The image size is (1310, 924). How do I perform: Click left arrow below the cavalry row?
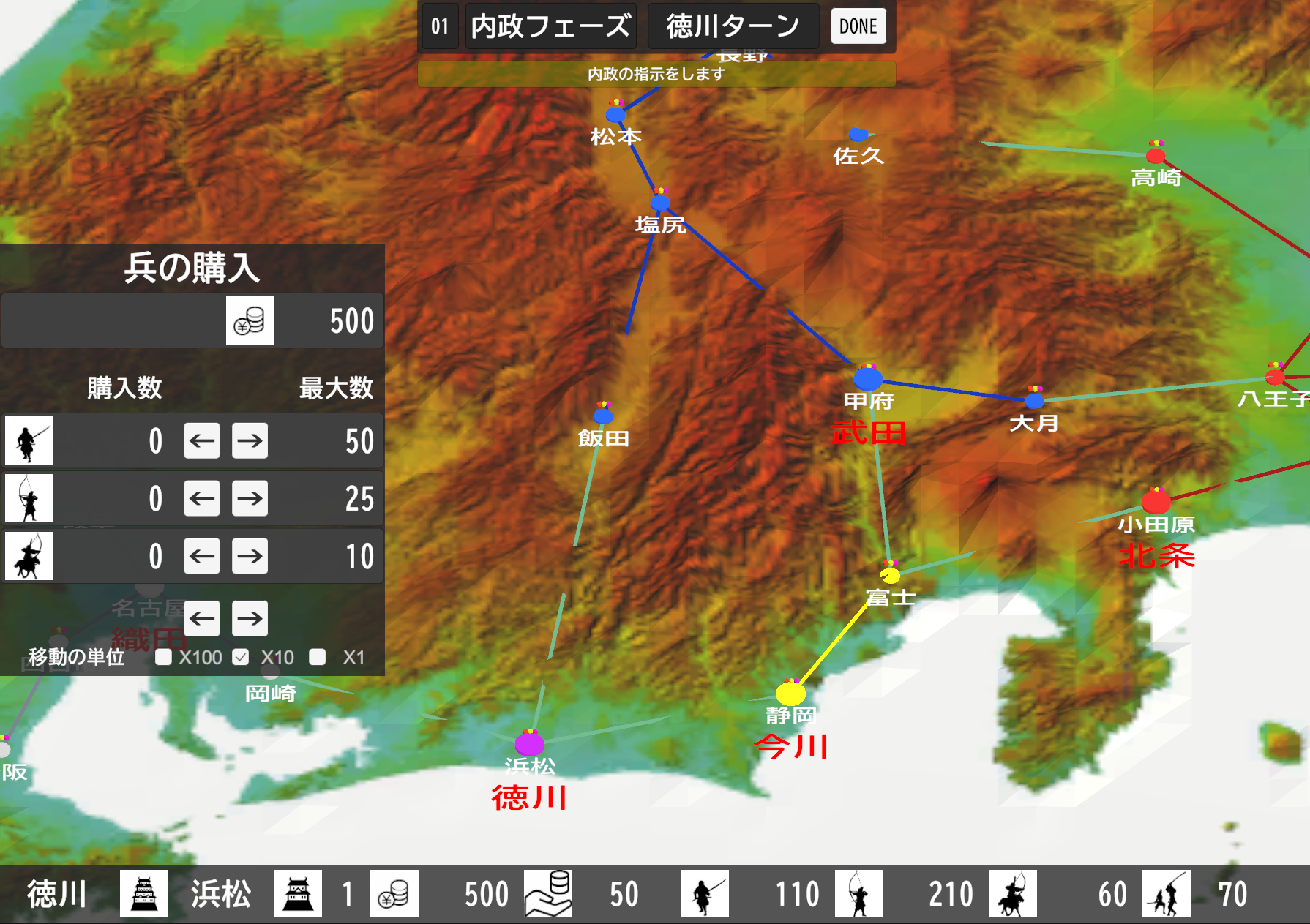click(202, 618)
